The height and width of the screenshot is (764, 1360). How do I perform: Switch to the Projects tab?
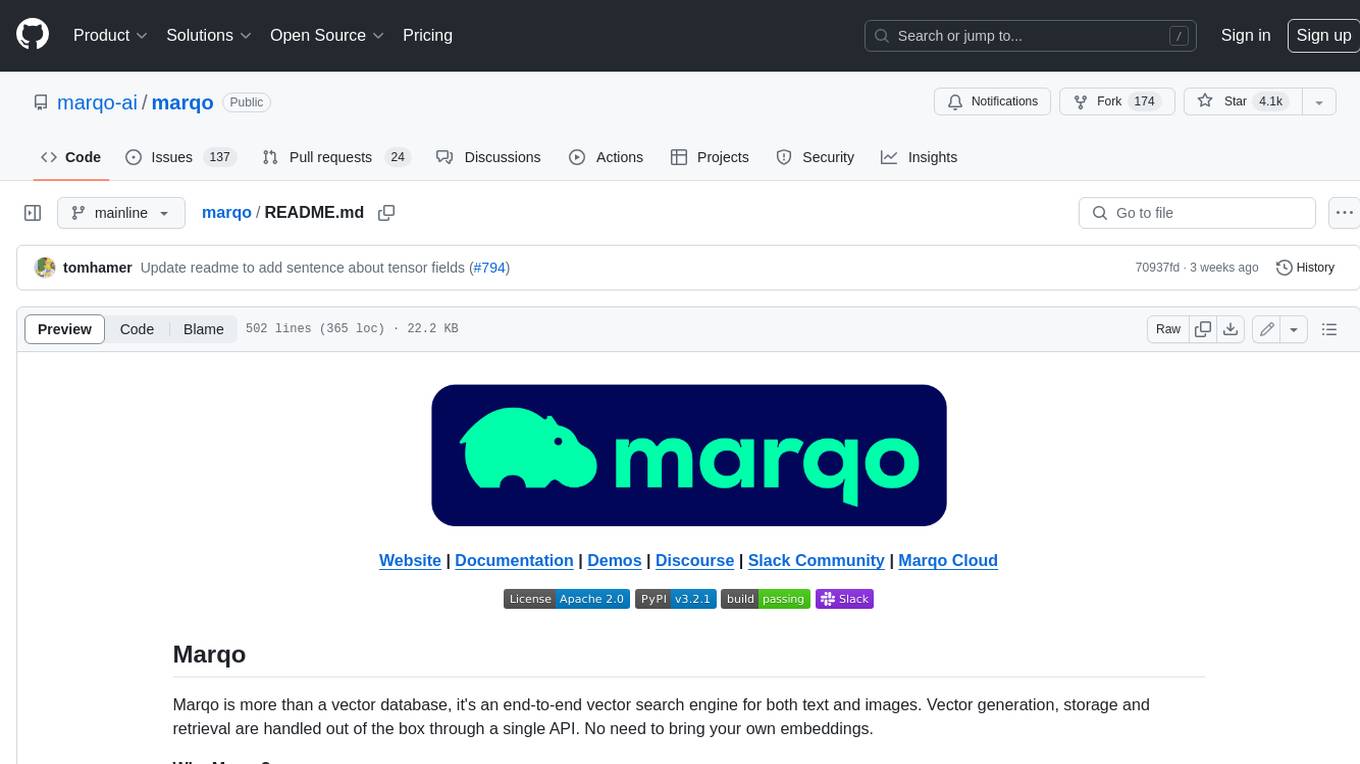click(709, 157)
